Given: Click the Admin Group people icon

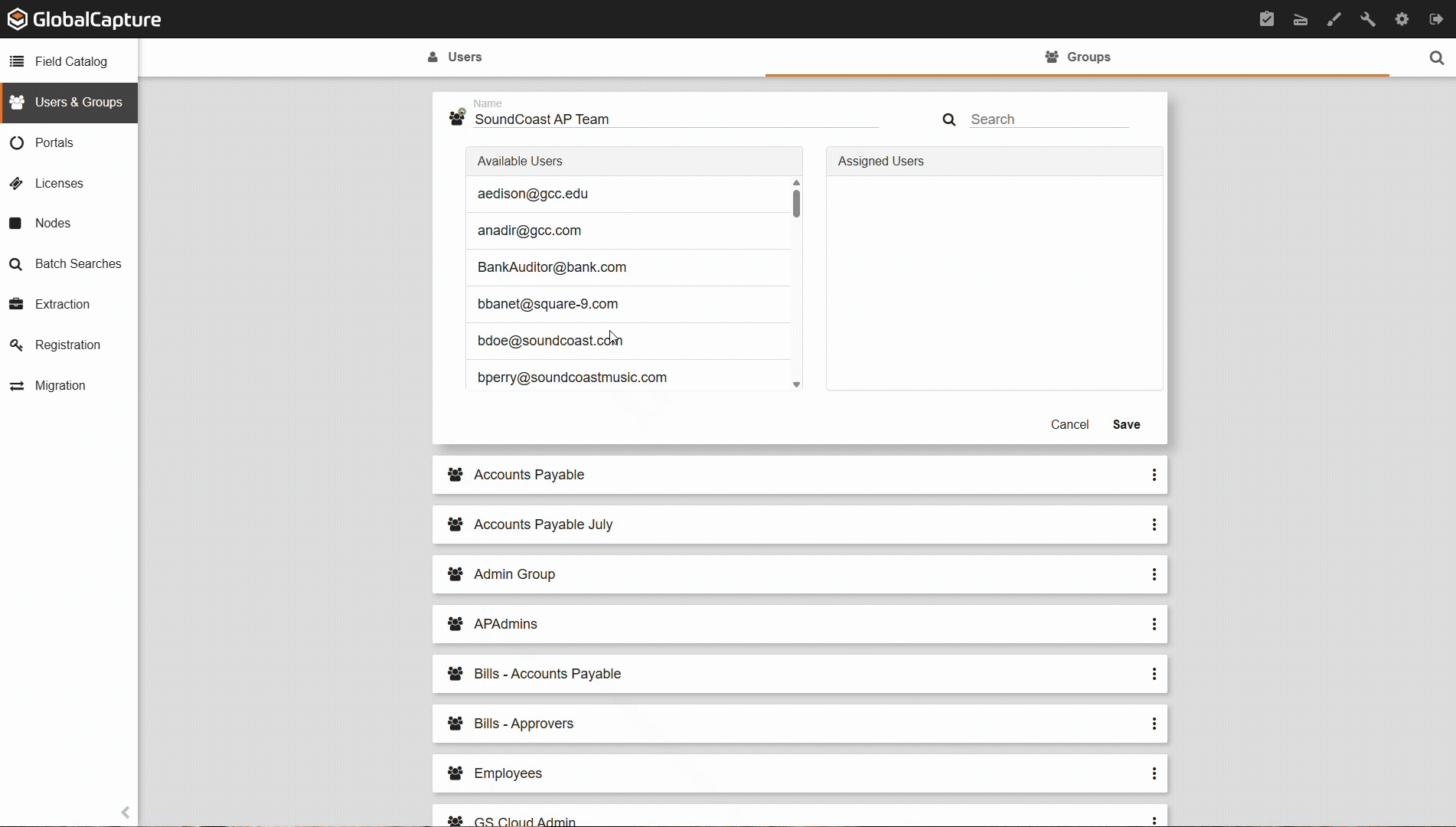Looking at the screenshot, I should pos(455,574).
